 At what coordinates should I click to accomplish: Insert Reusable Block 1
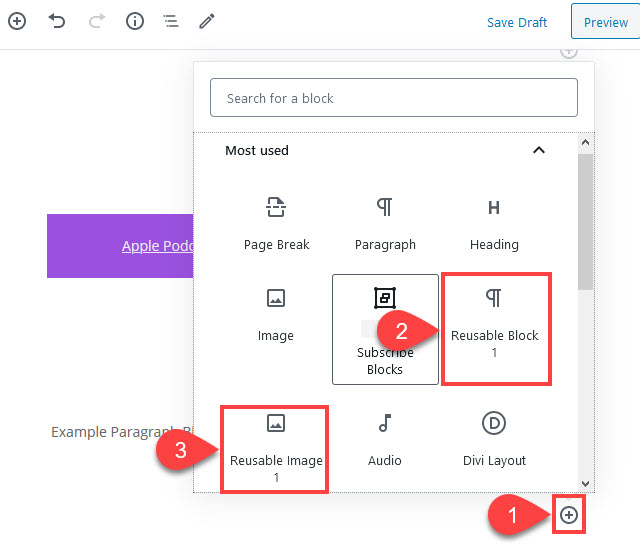pos(496,329)
